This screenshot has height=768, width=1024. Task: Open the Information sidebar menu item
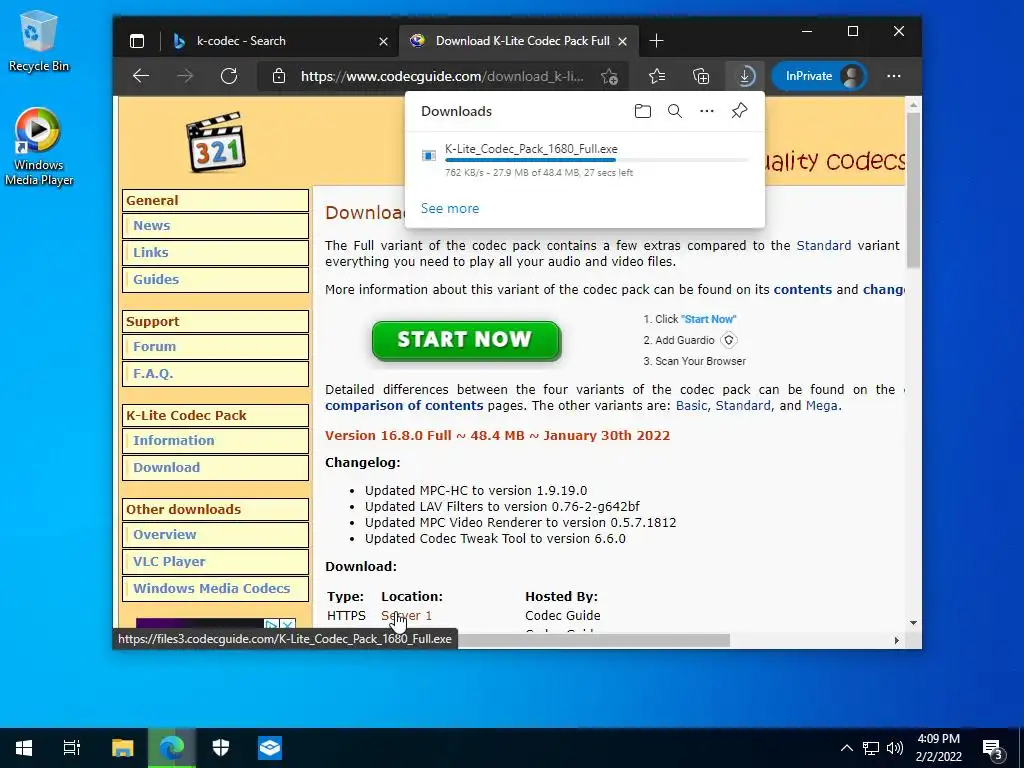[215, 441]
